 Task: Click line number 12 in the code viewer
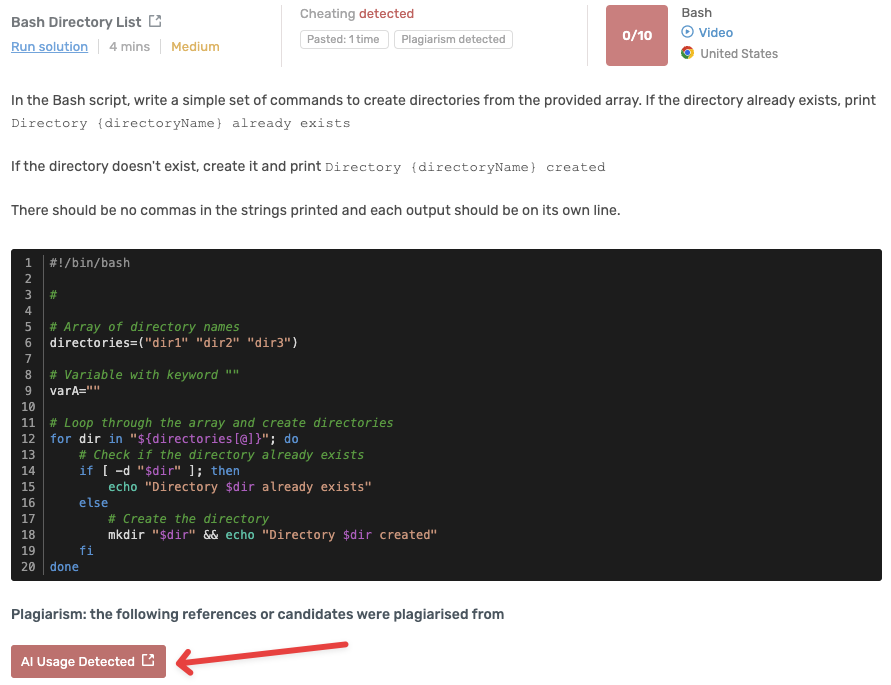pos(27,438)
